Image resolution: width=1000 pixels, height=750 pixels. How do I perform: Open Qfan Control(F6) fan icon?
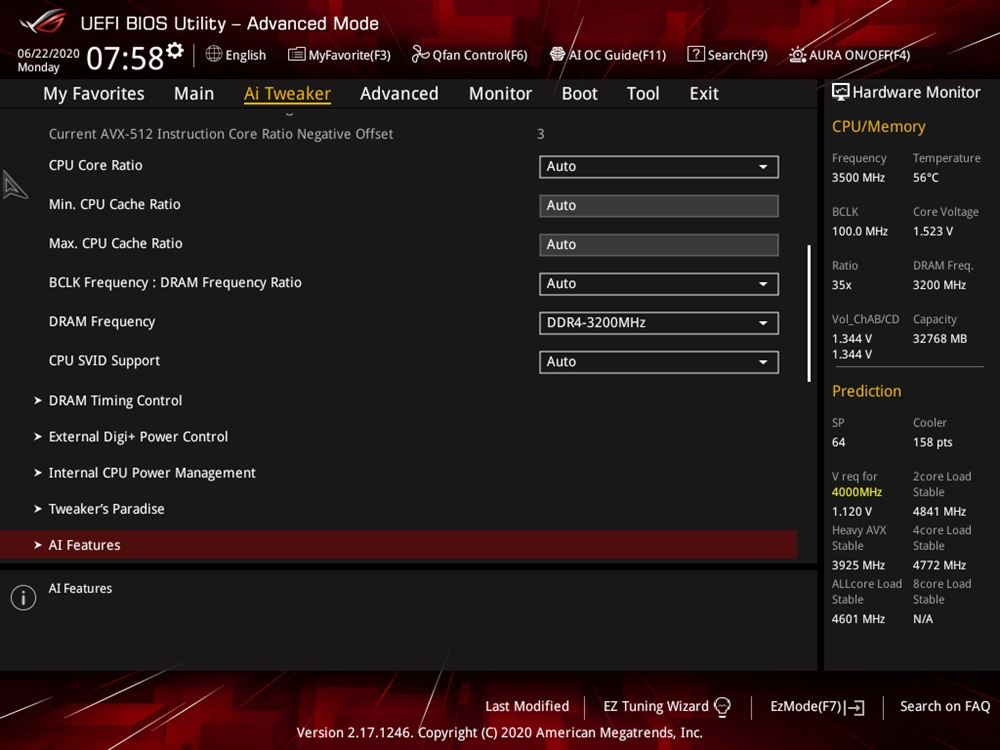coord(420,54)
